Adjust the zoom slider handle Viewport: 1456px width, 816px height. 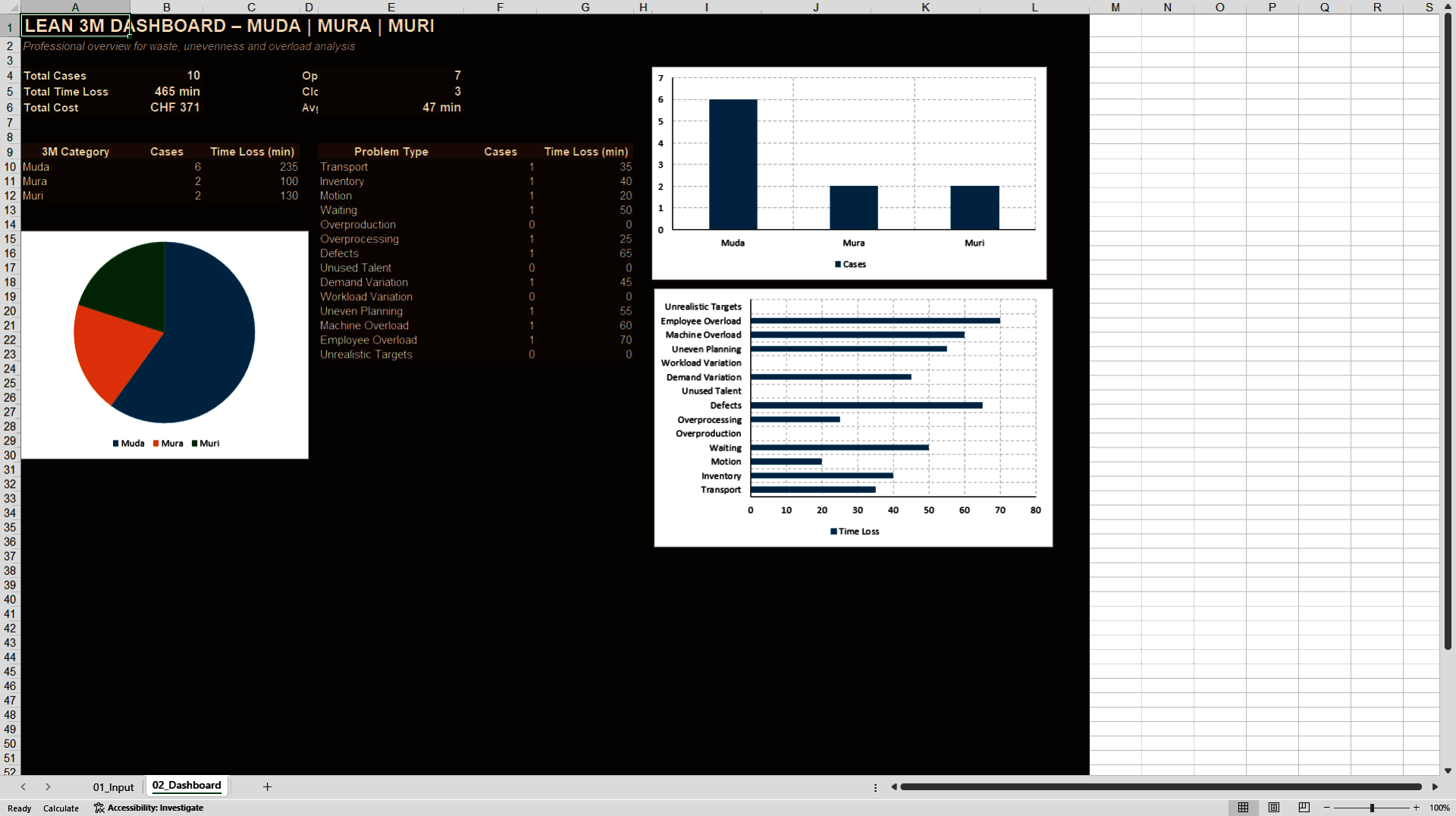pos(1372,808)
